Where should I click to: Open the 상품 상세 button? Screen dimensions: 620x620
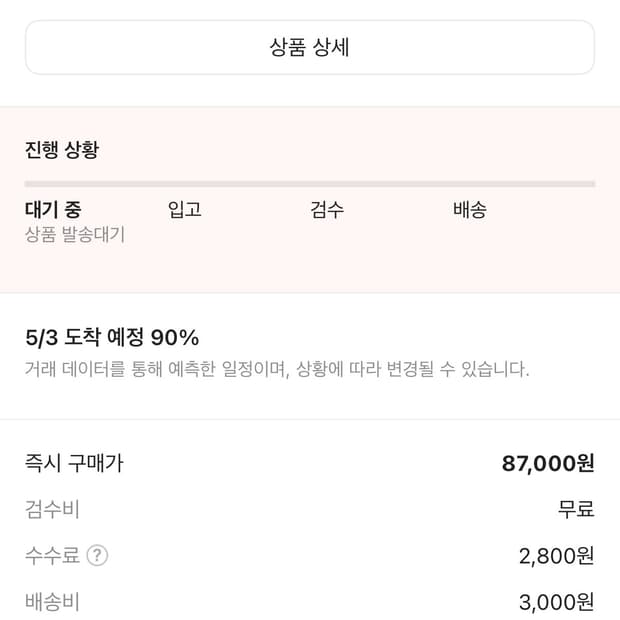(x=309, y=48)
